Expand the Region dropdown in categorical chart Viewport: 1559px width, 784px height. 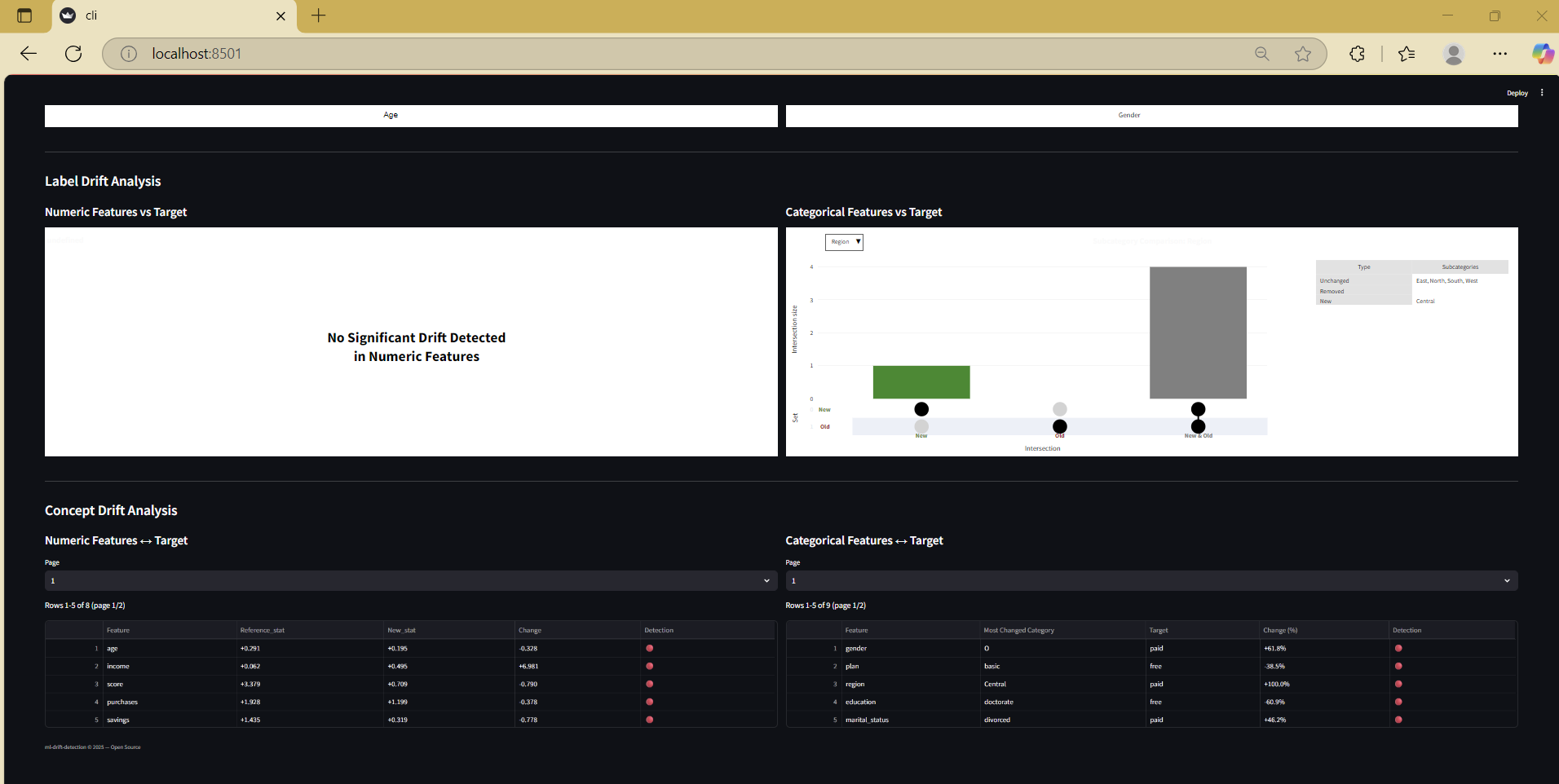click(x=844, y=242)
